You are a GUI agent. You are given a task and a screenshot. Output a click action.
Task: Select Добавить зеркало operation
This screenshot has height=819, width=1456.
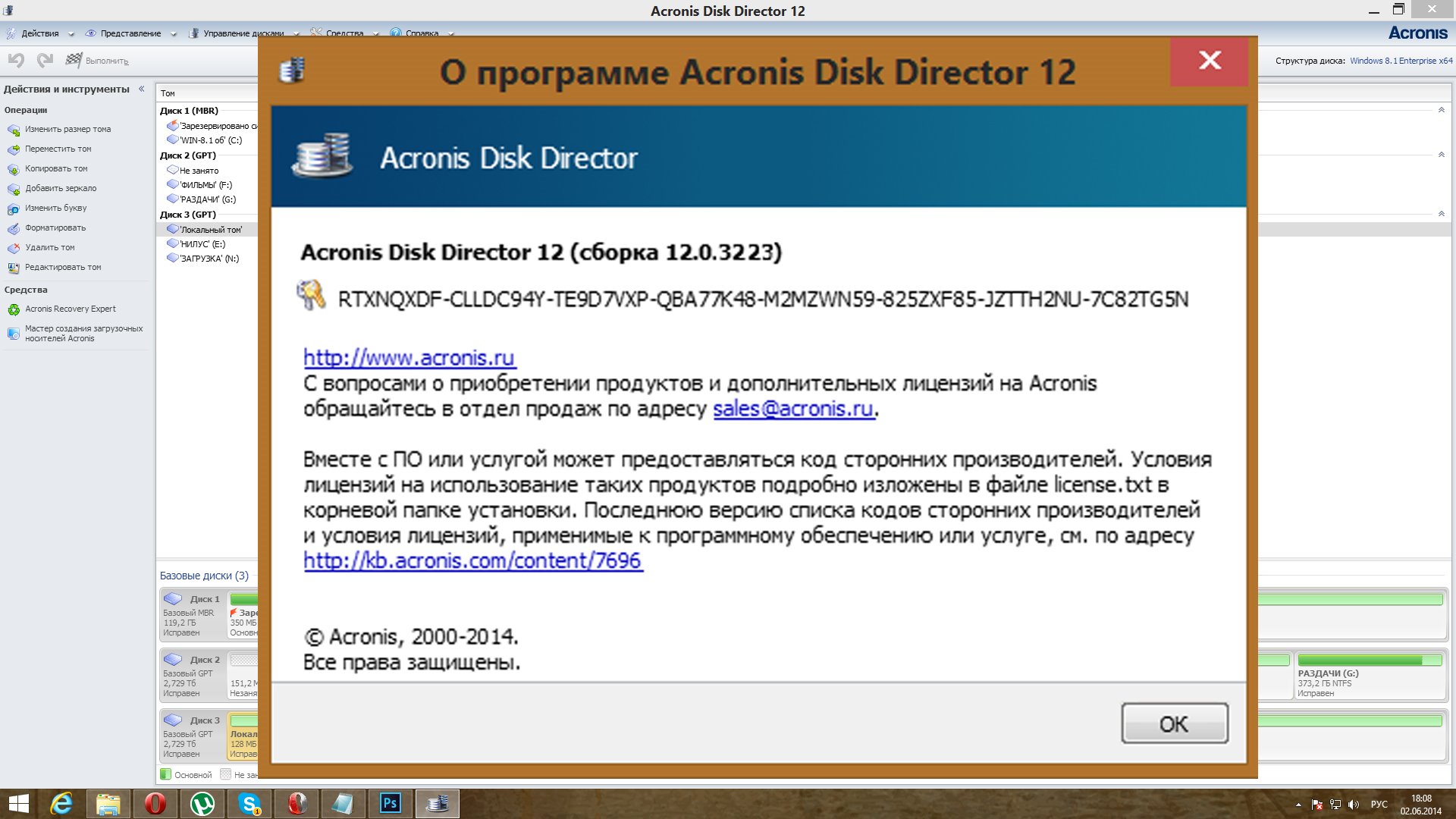tap(61, 189)
